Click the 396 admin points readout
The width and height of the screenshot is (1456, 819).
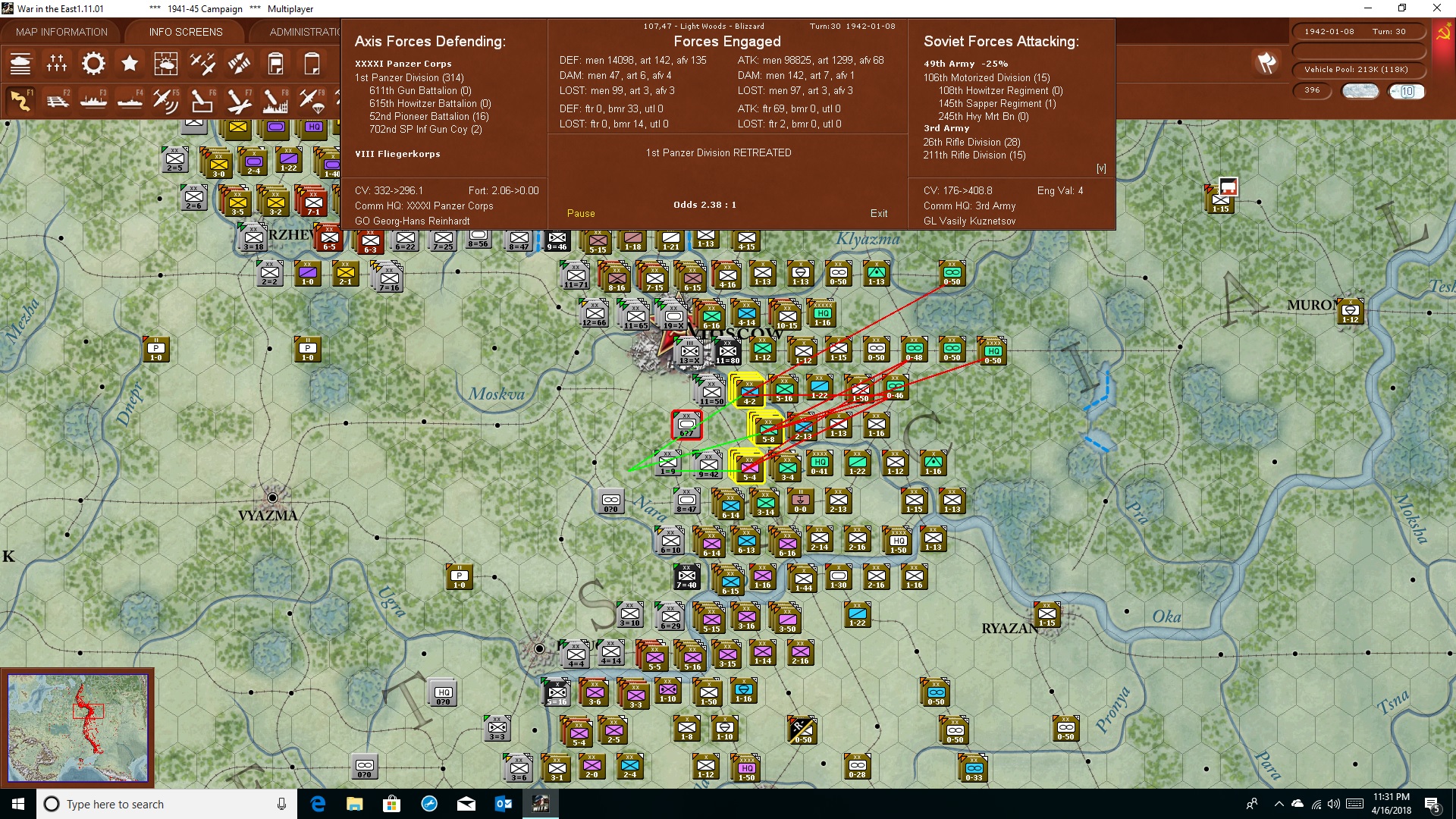pos(1313,90)
